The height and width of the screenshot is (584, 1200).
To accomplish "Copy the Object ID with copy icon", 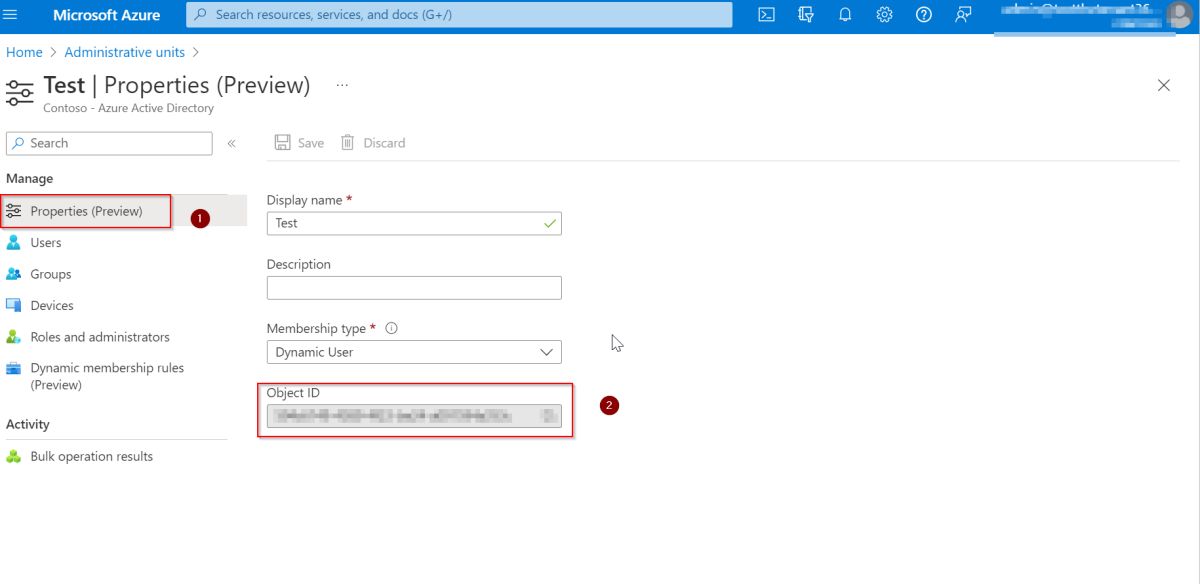I will (x=549, y=416).
